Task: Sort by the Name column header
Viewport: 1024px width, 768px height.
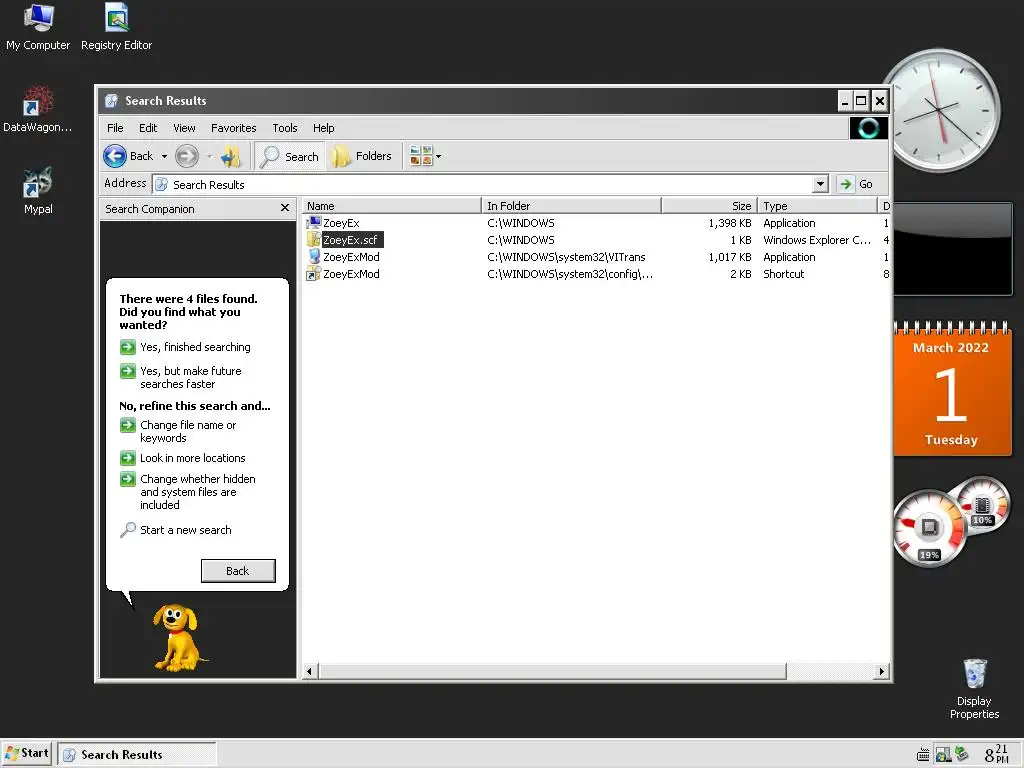Action: (x=391, y=206)
